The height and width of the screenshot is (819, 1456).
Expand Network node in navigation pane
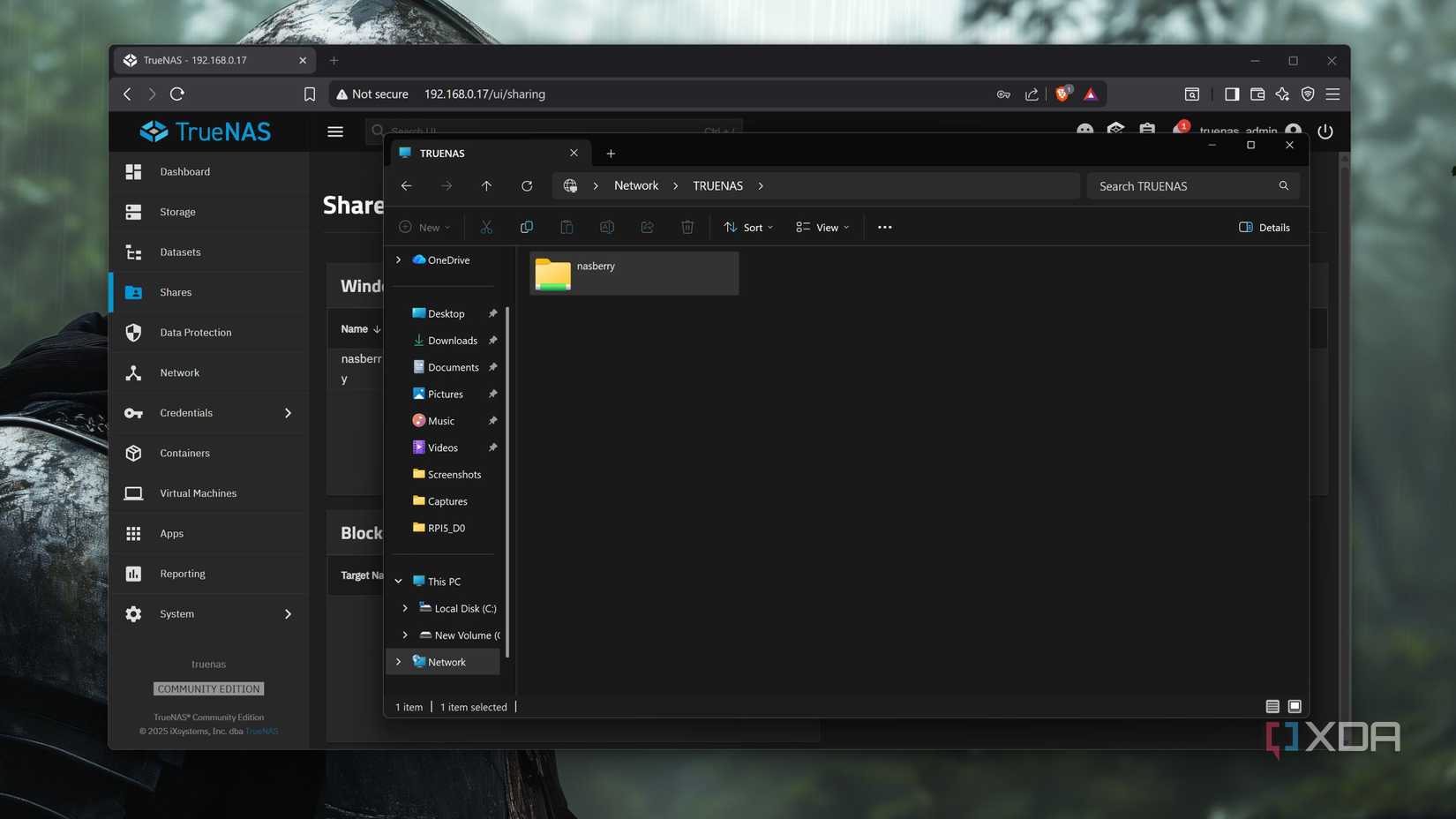coord(398,662)
